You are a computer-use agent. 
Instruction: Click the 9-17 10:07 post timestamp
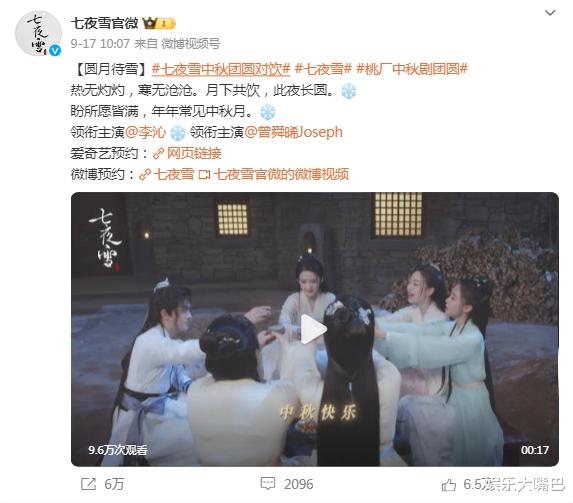(100, 44)
